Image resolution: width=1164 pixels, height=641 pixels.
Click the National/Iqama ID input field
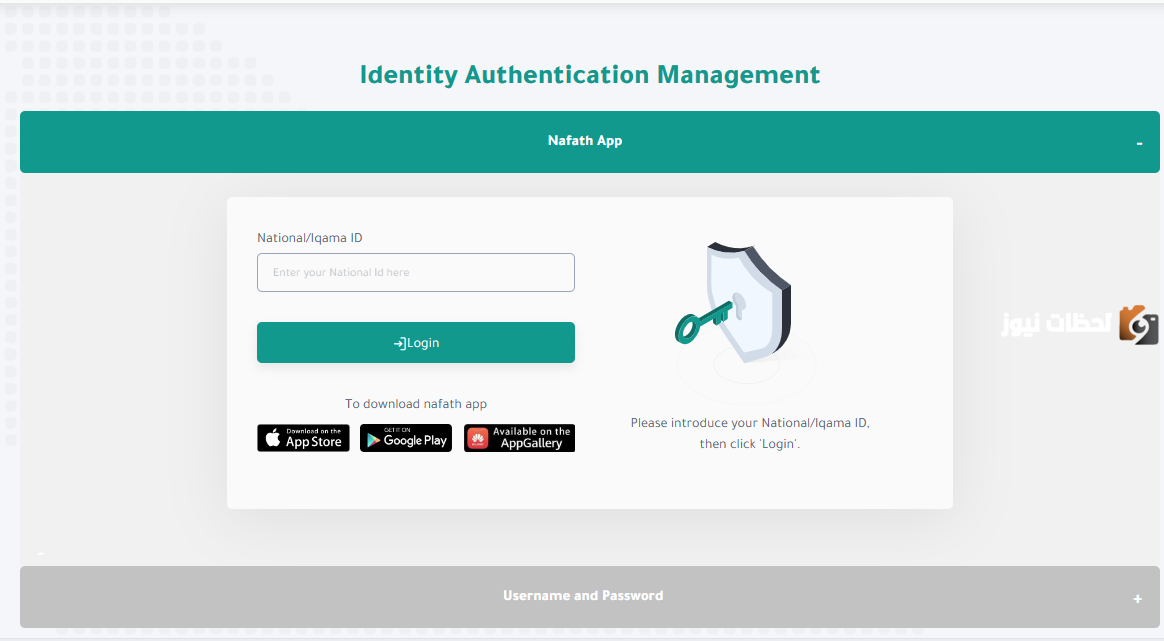coord(416,273)
